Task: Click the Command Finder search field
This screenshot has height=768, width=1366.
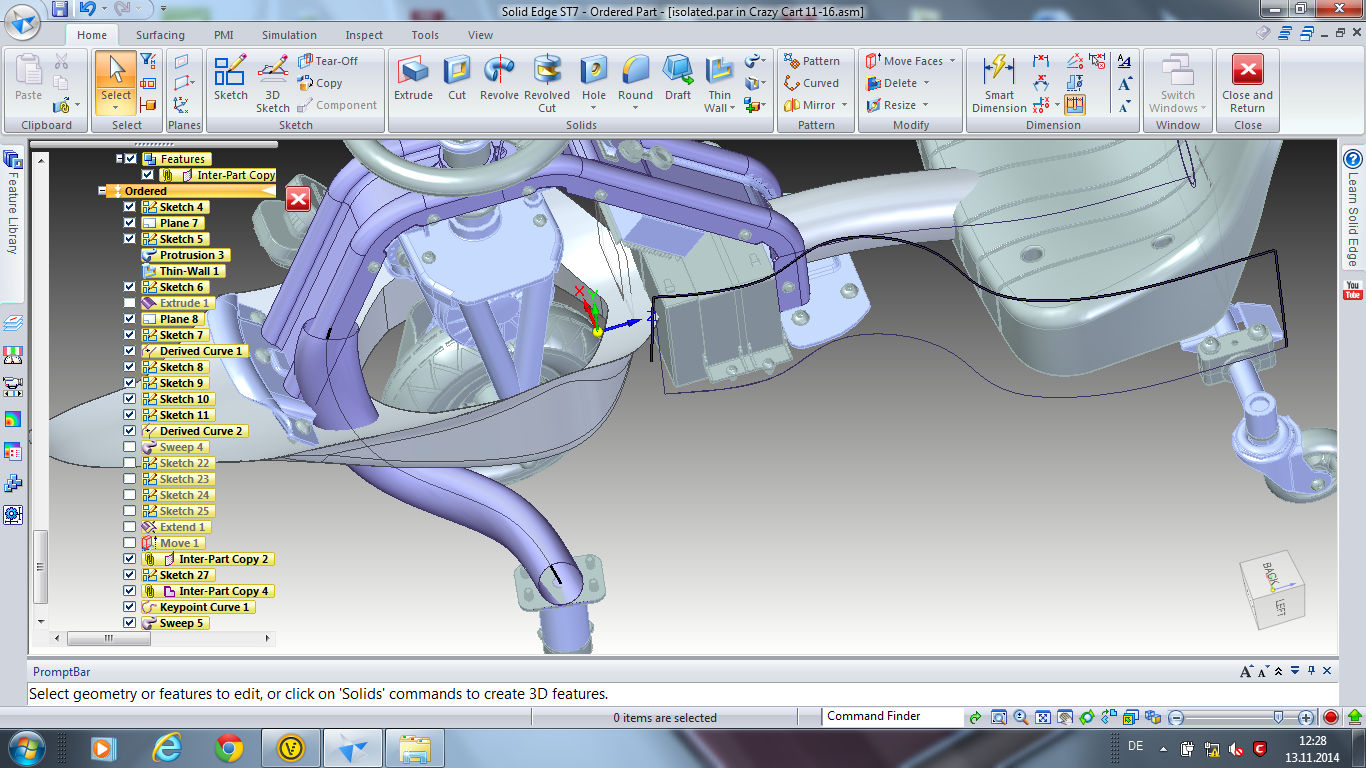Action: pyautogui.click(x=892, y=717)
